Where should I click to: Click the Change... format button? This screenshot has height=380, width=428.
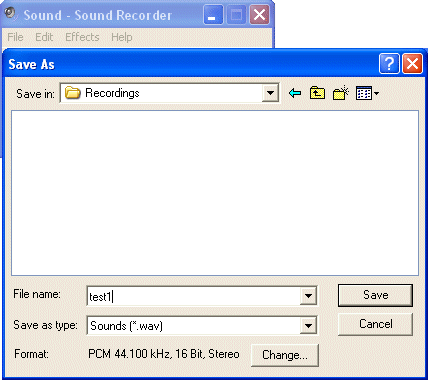(285, 355)
